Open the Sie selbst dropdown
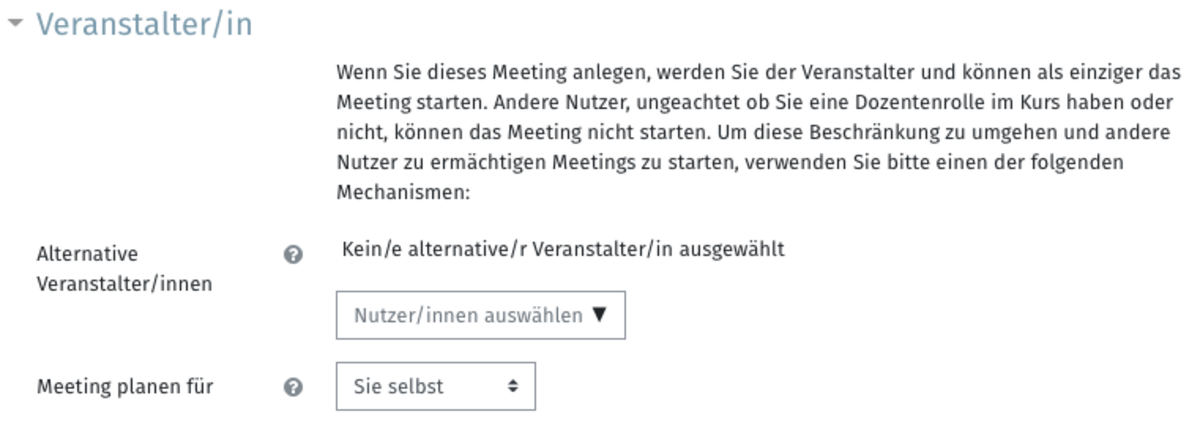Viewport: 1200px width, 425px height. [x=436, y=386]
